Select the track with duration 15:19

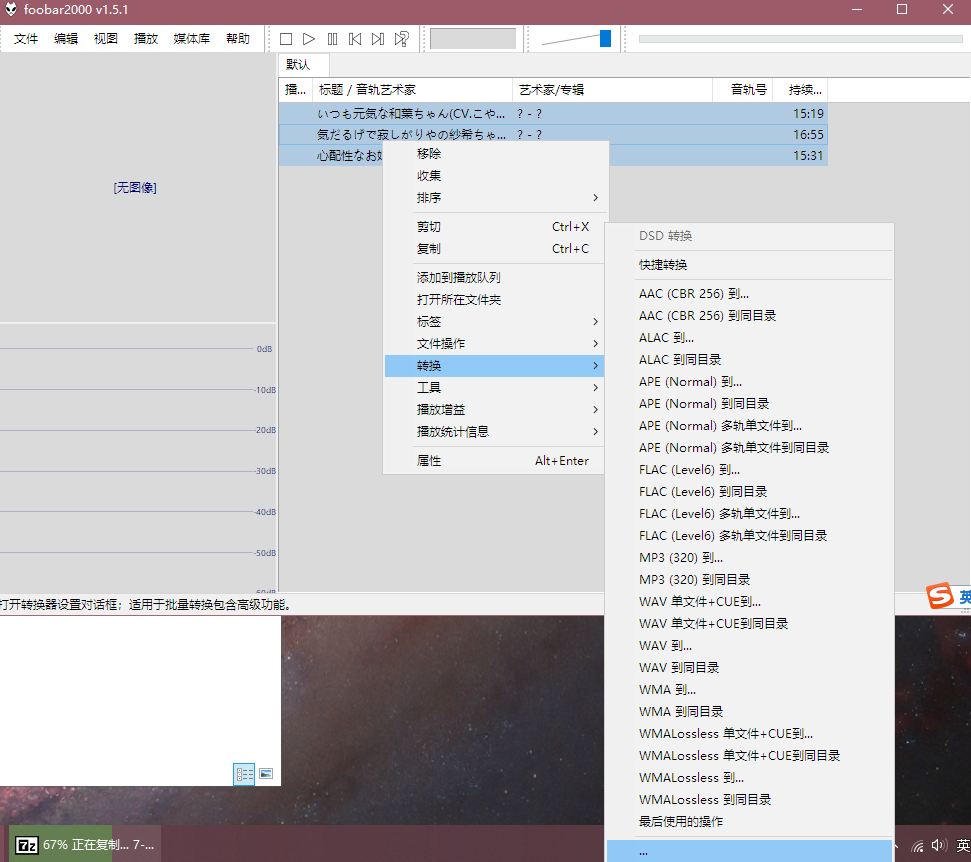553,113
